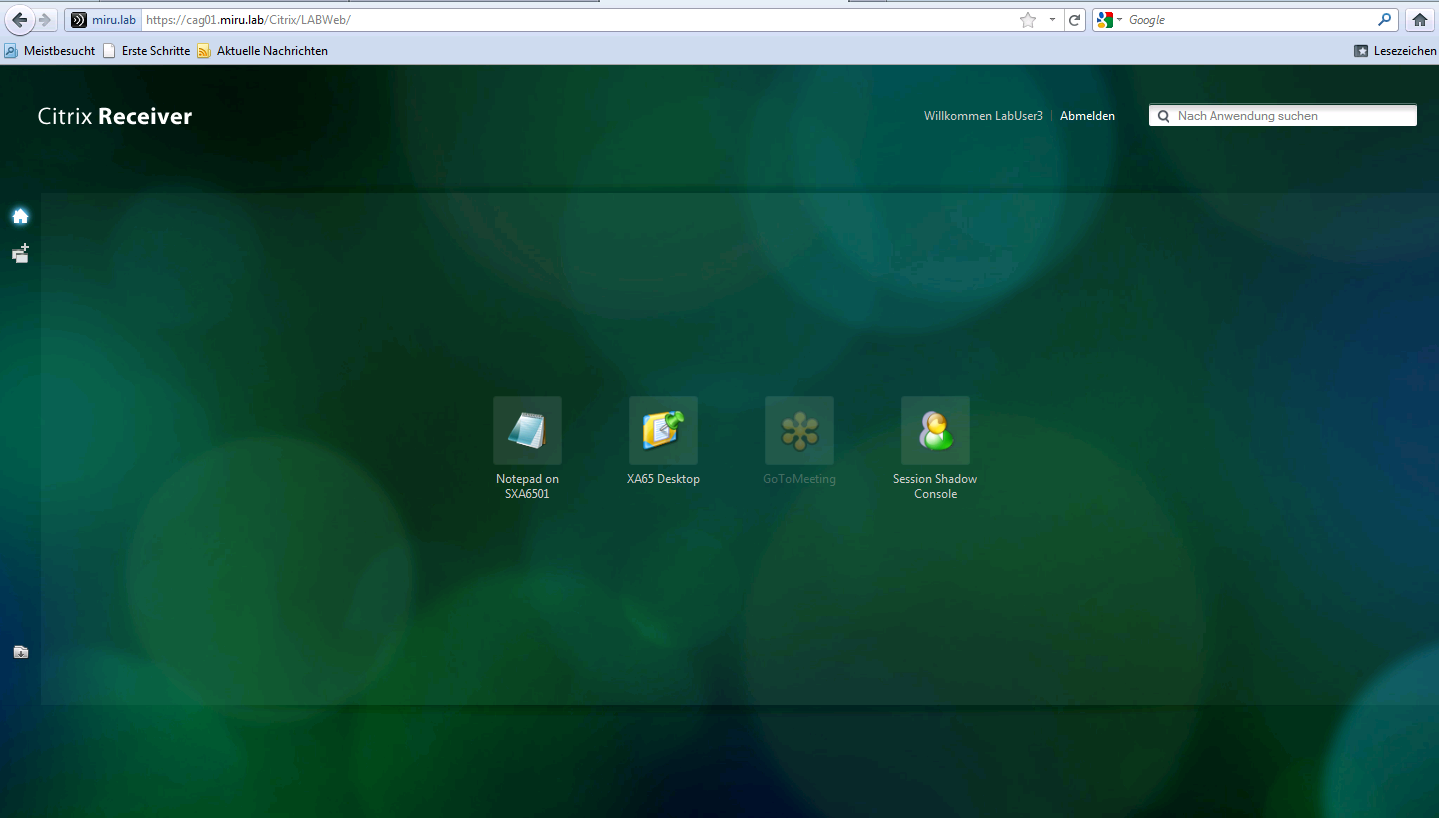Click the miru.lab site identity button

click(x=103, y=20)
